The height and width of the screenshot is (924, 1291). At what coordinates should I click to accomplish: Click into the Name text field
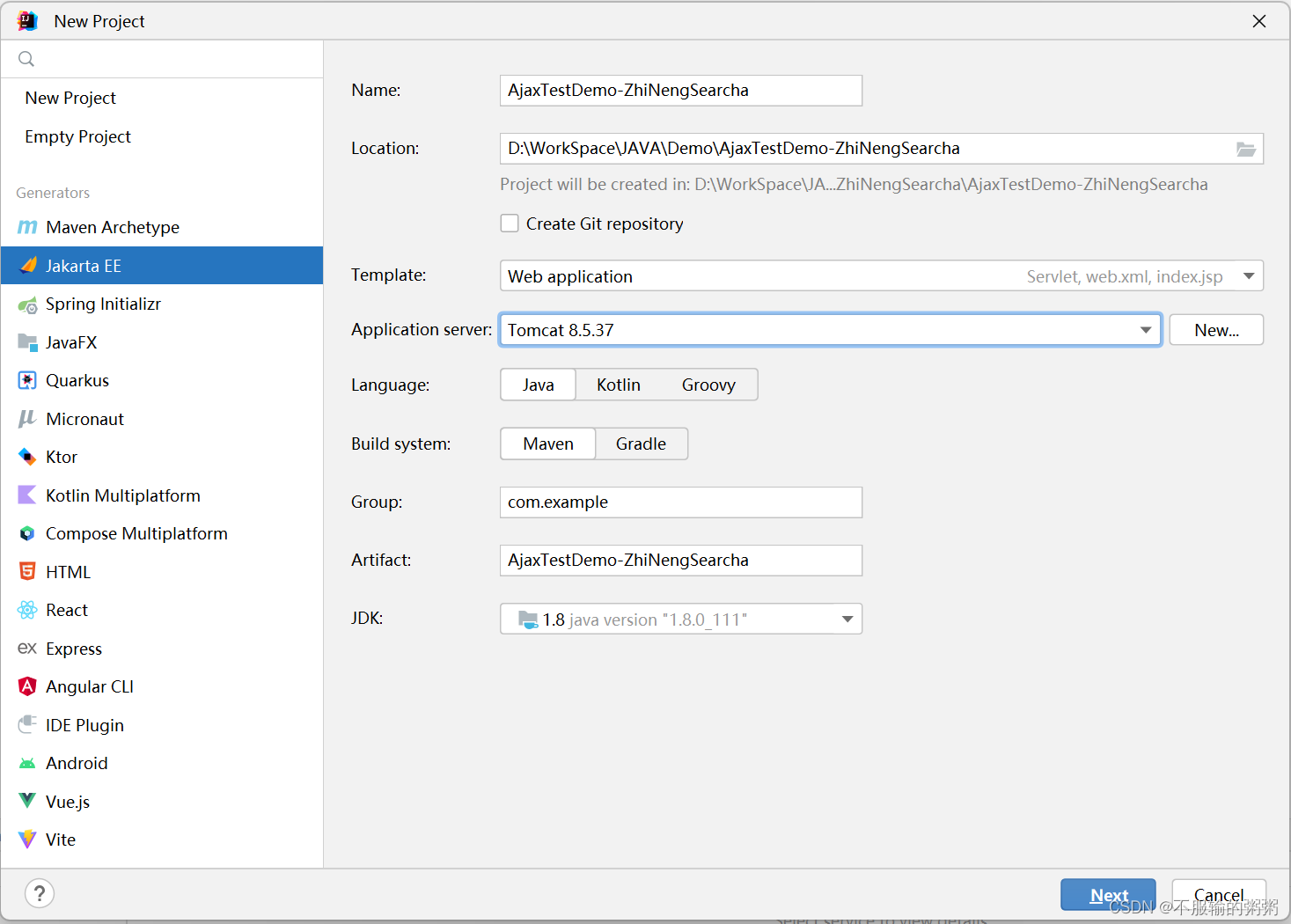[681, 91]
